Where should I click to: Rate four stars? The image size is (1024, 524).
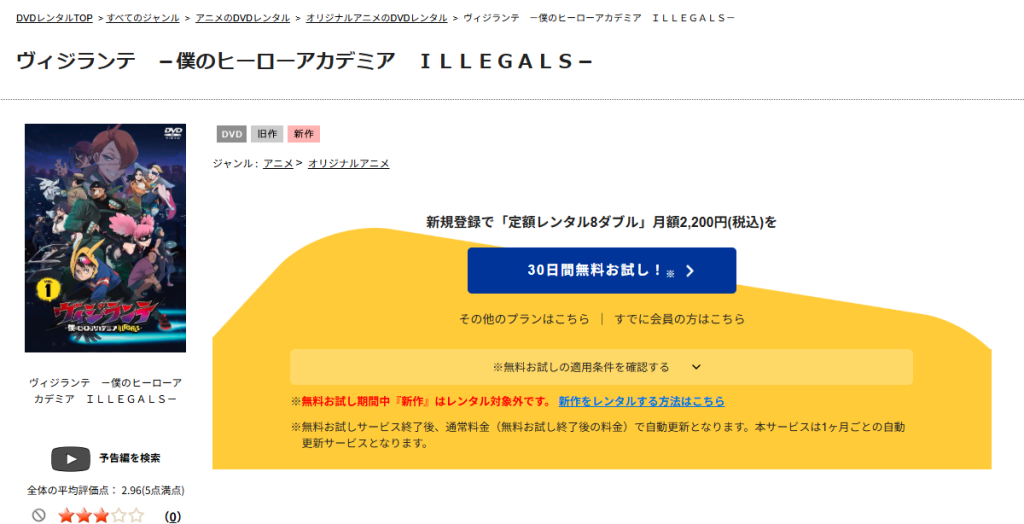(x=118, y=516)
